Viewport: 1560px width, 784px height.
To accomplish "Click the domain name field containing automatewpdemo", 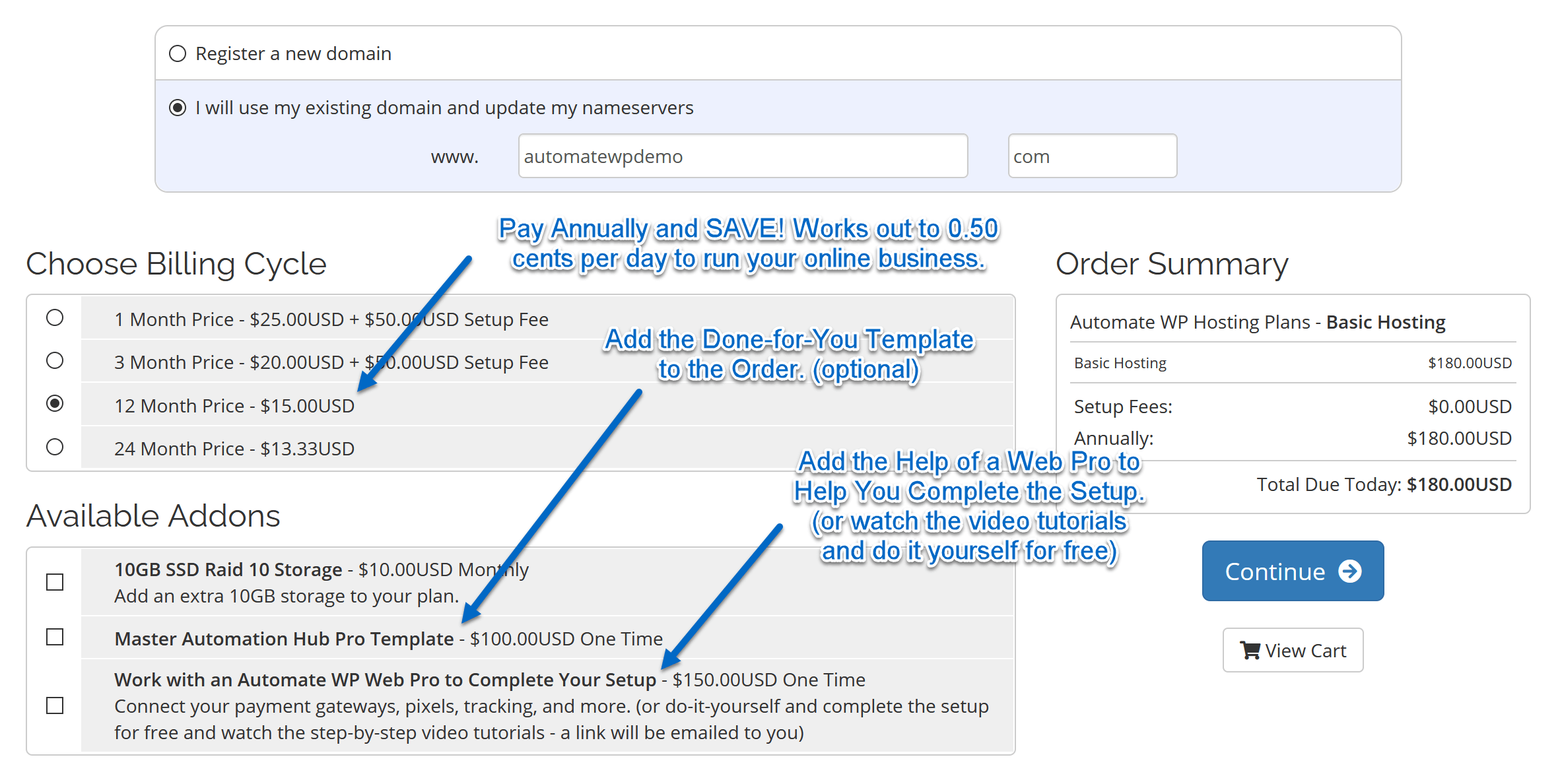I will tap(742, 156).
